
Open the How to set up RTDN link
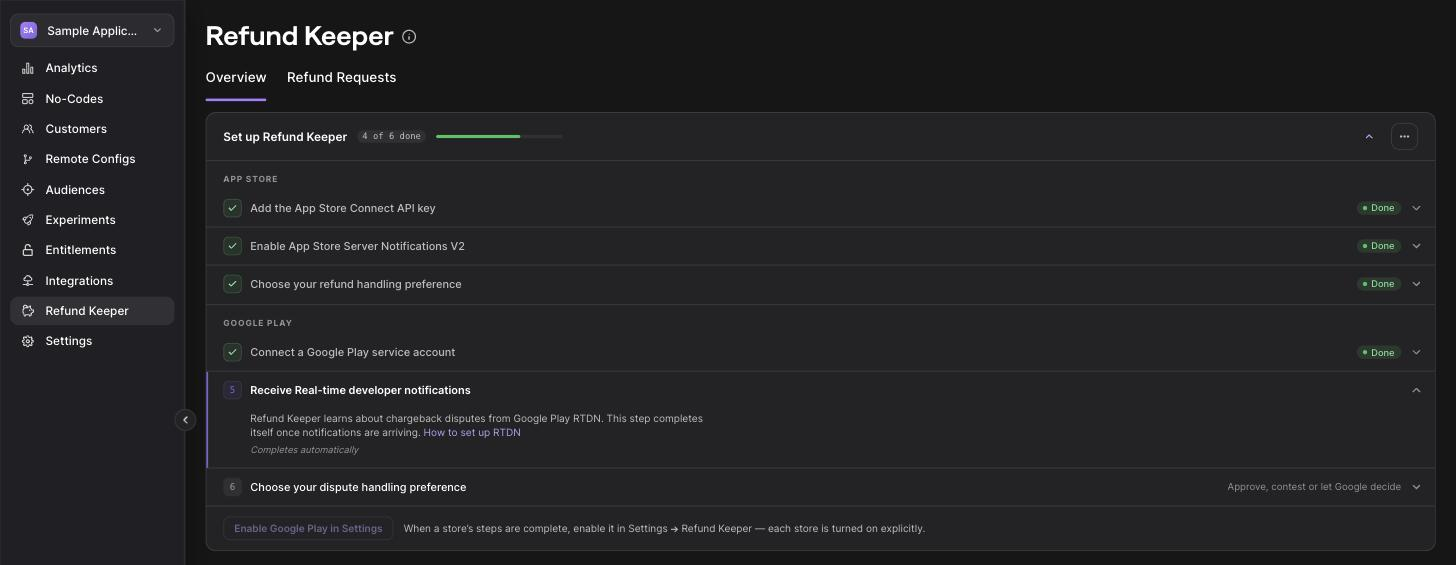pos(472,433)
